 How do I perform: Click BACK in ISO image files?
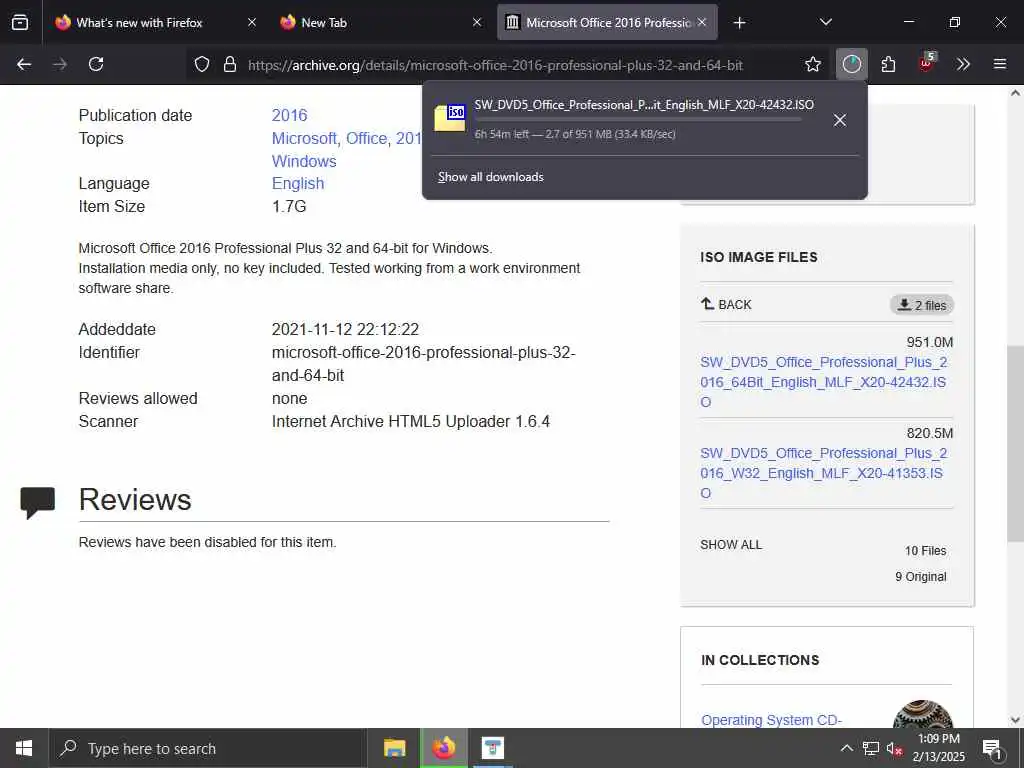726,304
